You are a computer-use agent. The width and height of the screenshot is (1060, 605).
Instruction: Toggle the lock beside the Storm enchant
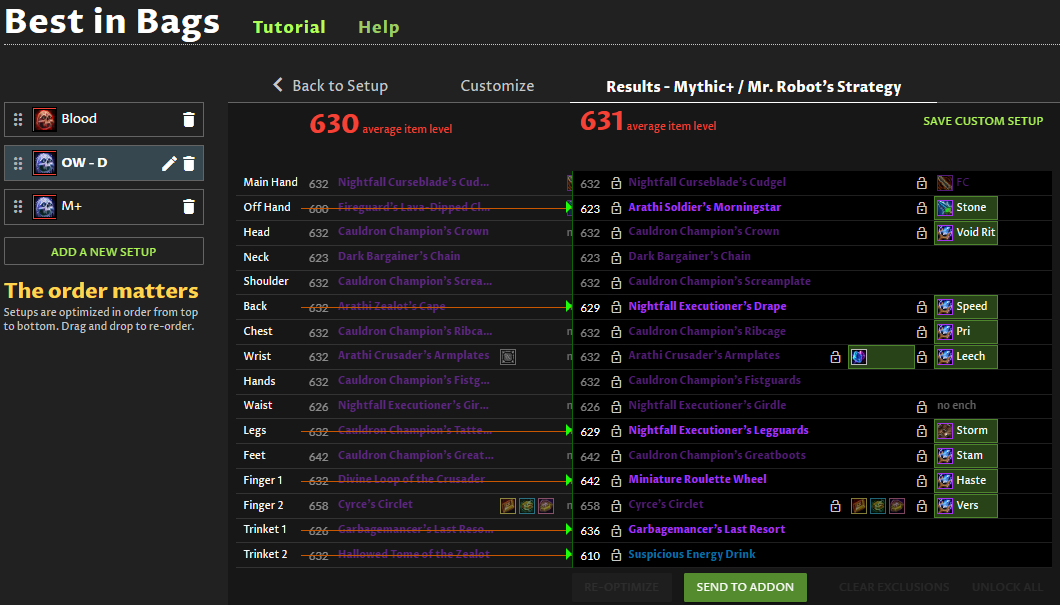921,431
